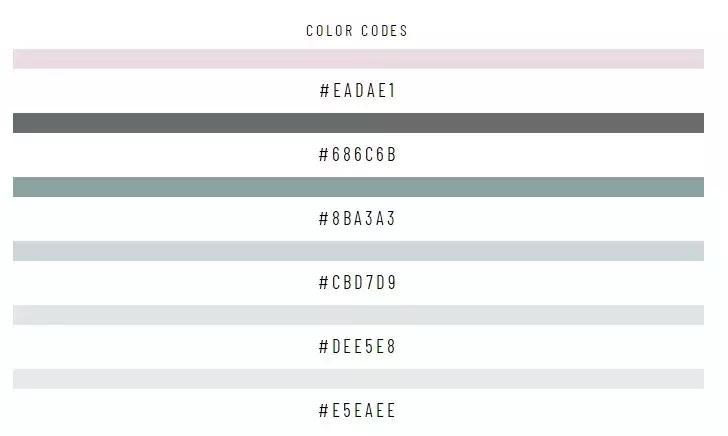Select the lightest #E5EAEE color bar
This screenshot has height=436, width=728.
pyautogui.click(x=358, y=379)
